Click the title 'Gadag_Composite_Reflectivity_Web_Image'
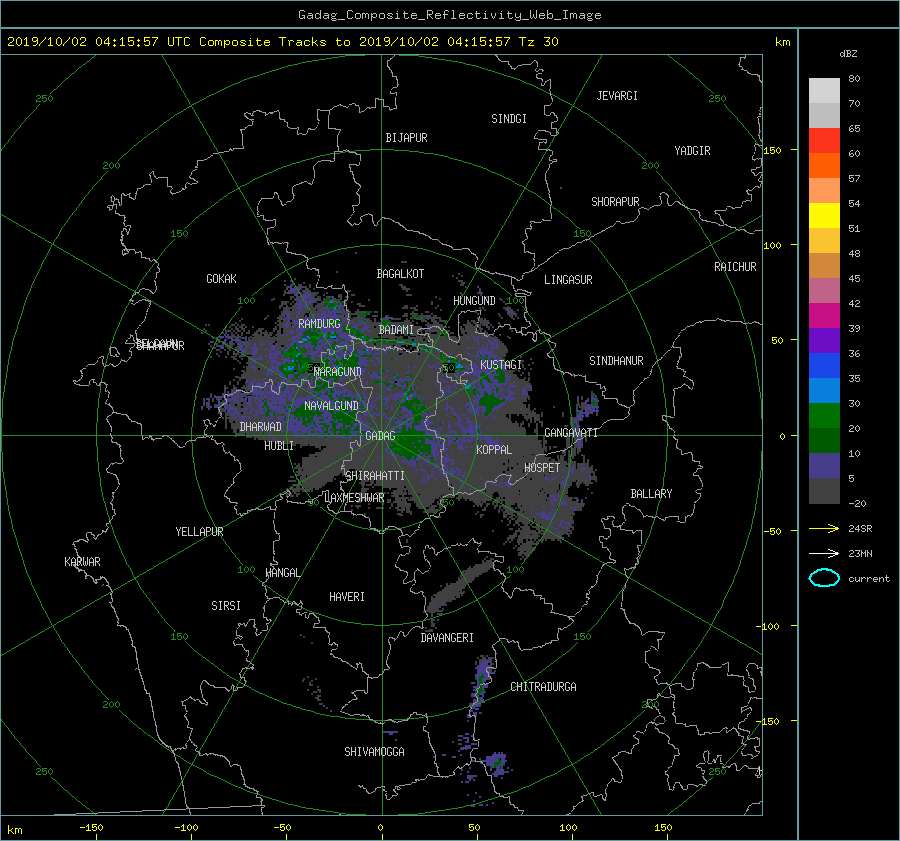The image size is (900, 841). [449, 15]
